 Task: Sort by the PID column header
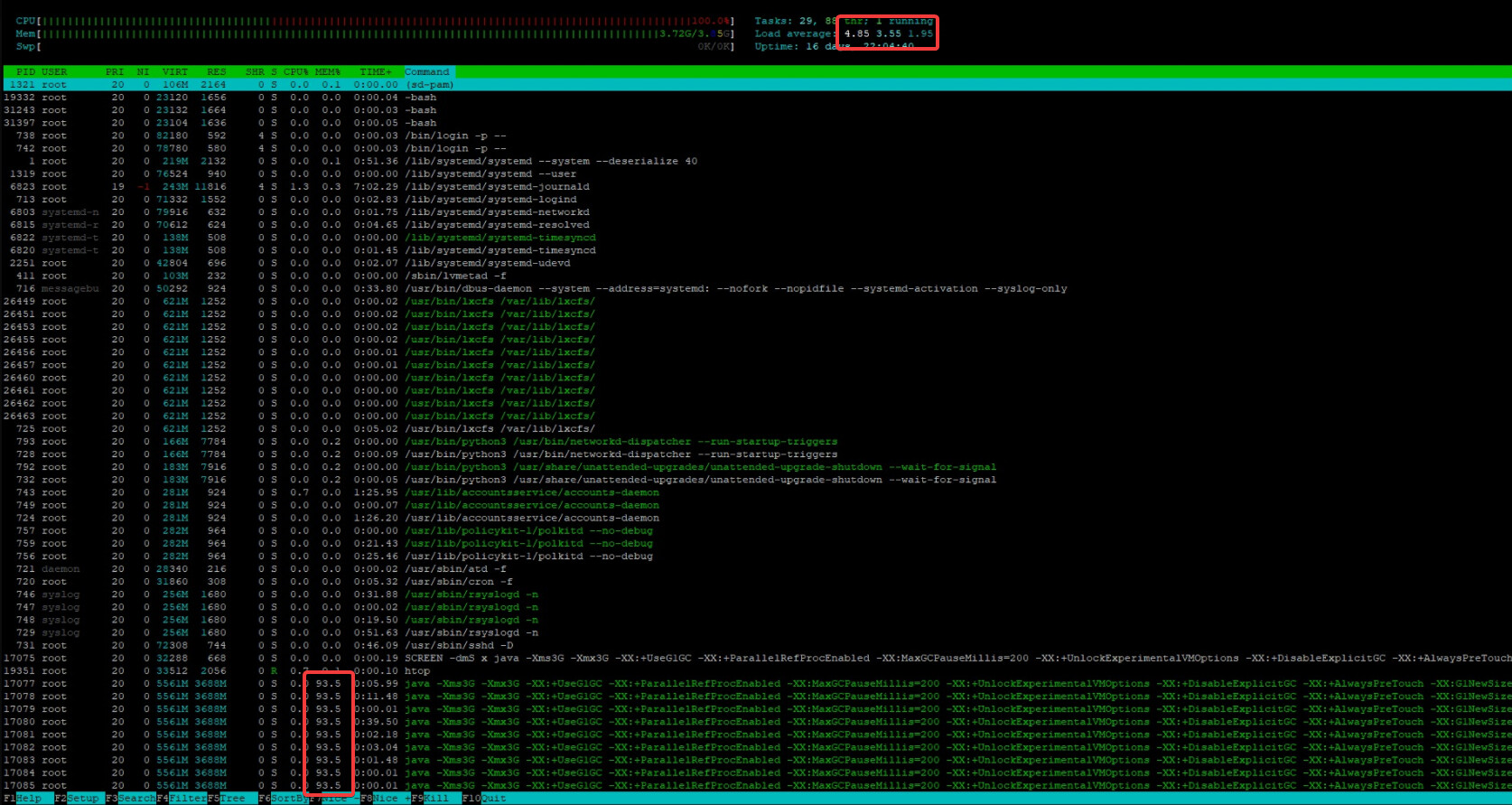point(25,71)
